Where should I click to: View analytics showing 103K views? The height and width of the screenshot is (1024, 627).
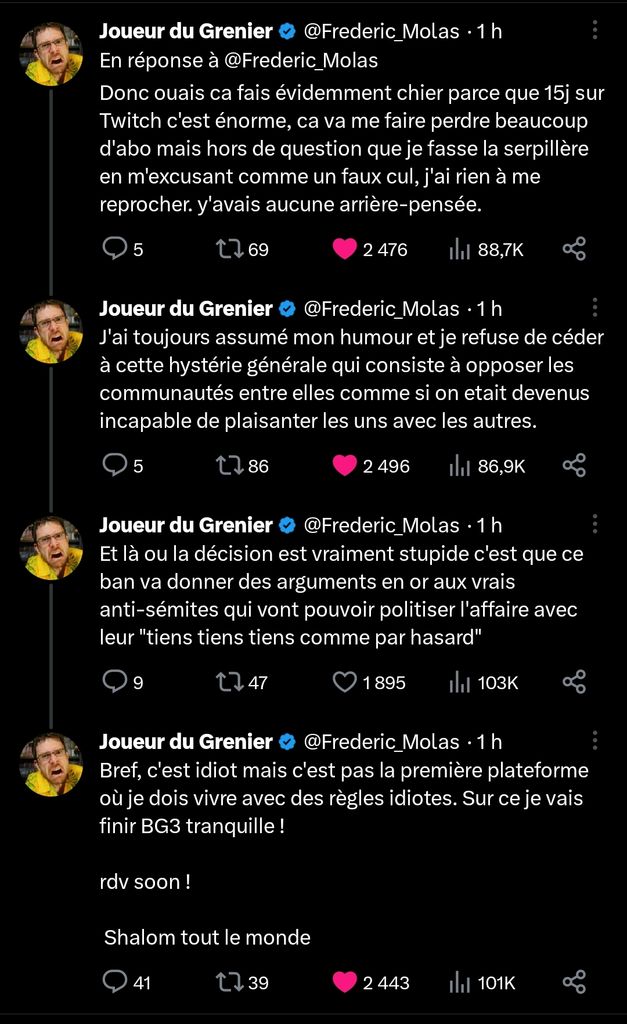click(x=484, y=682)
